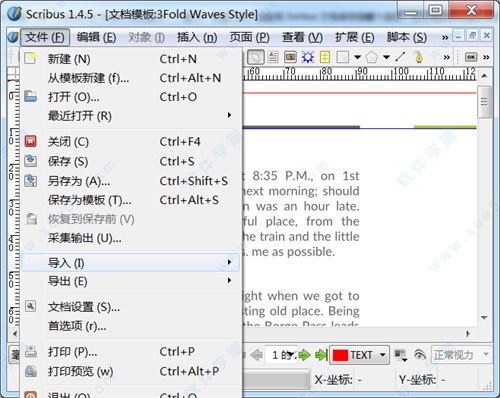Expand the shape tool dropdown arrow
The image size is (500, 398).
coord(358,57)
